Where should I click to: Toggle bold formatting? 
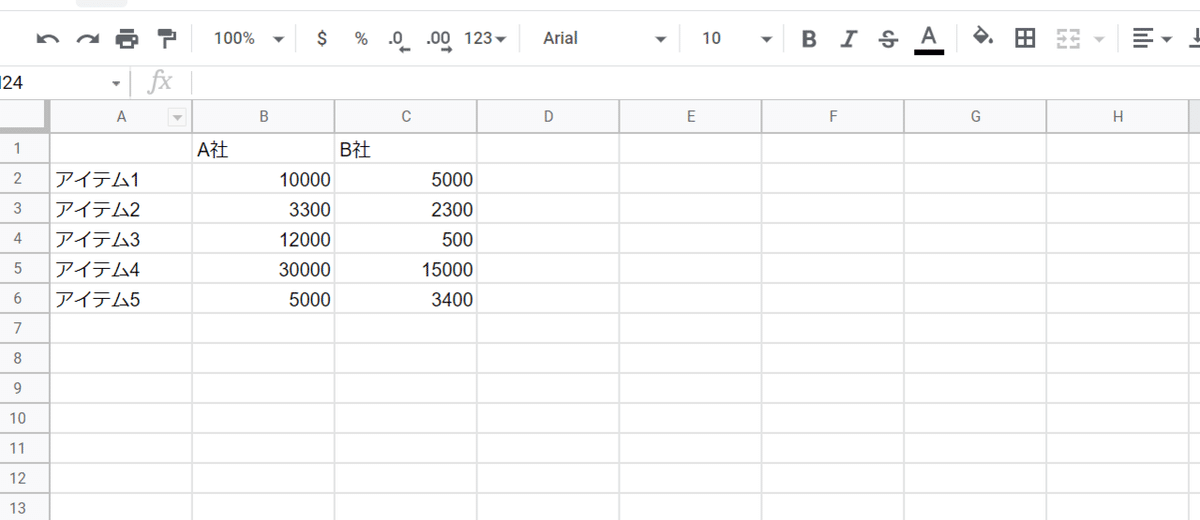[809, 39]
